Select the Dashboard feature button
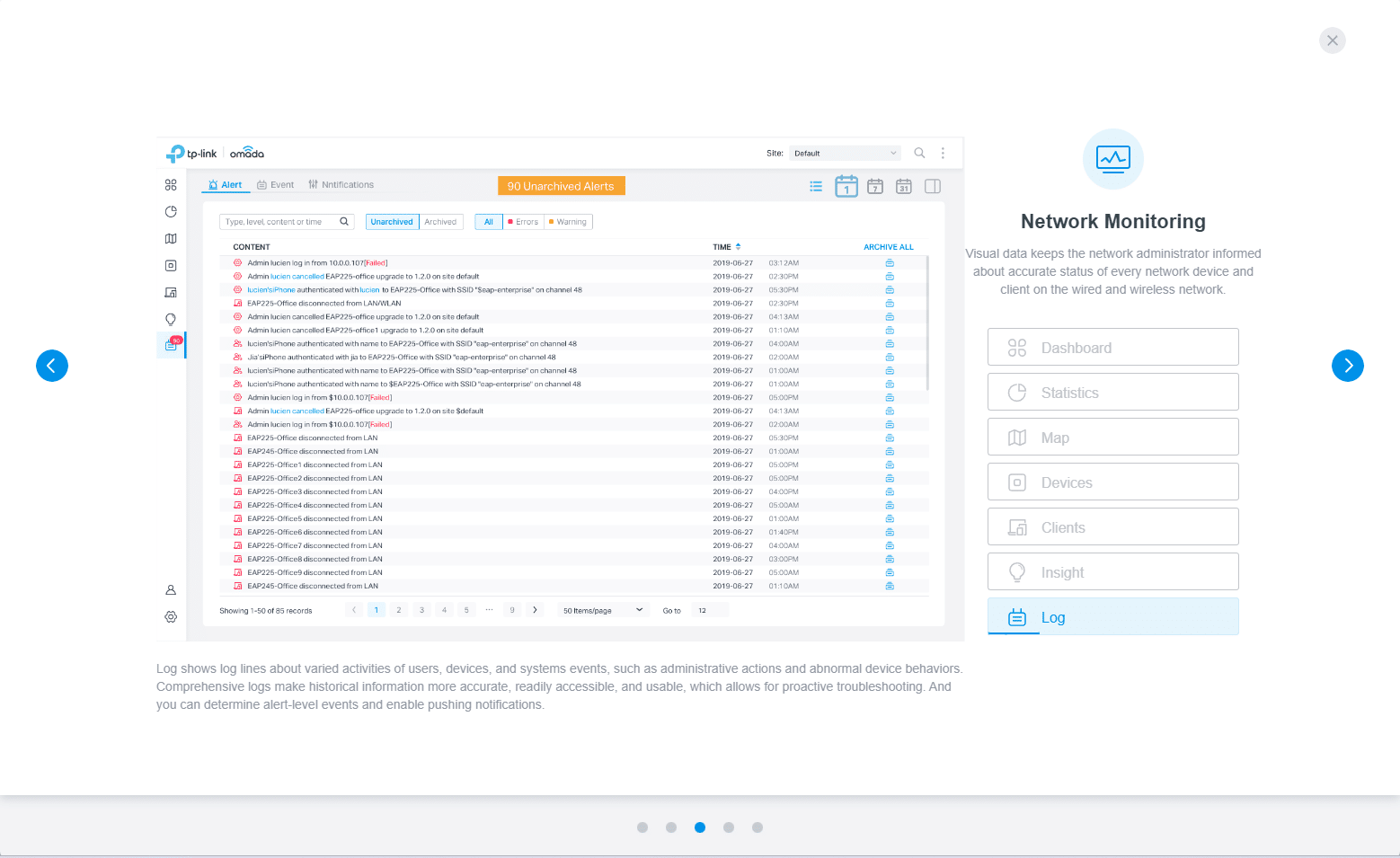Image resolution: width=1400 pixels, height=858 pixels. (1112, 348)
